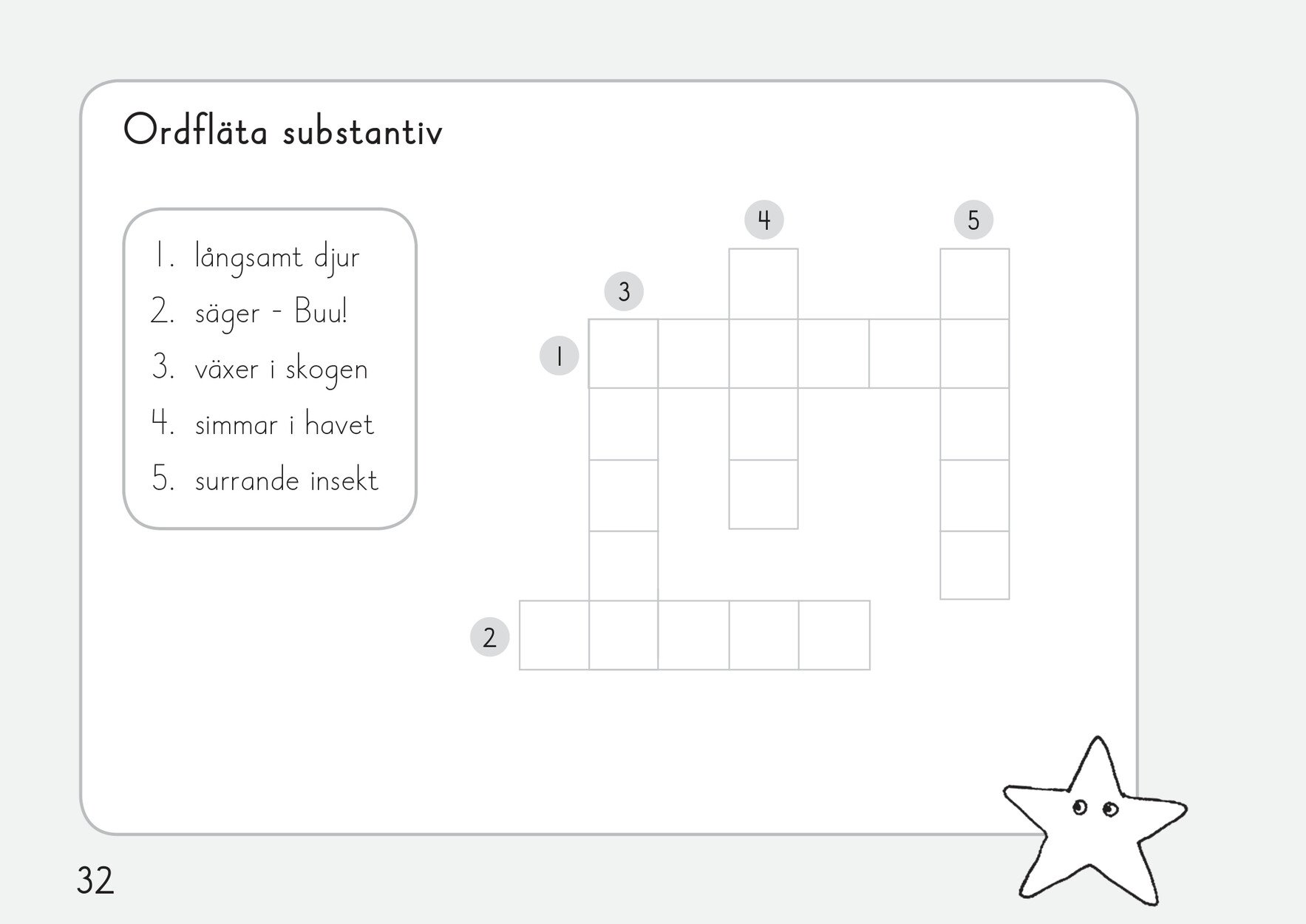
Task: Click the star character drawing
Action: tap(1091, 825)
